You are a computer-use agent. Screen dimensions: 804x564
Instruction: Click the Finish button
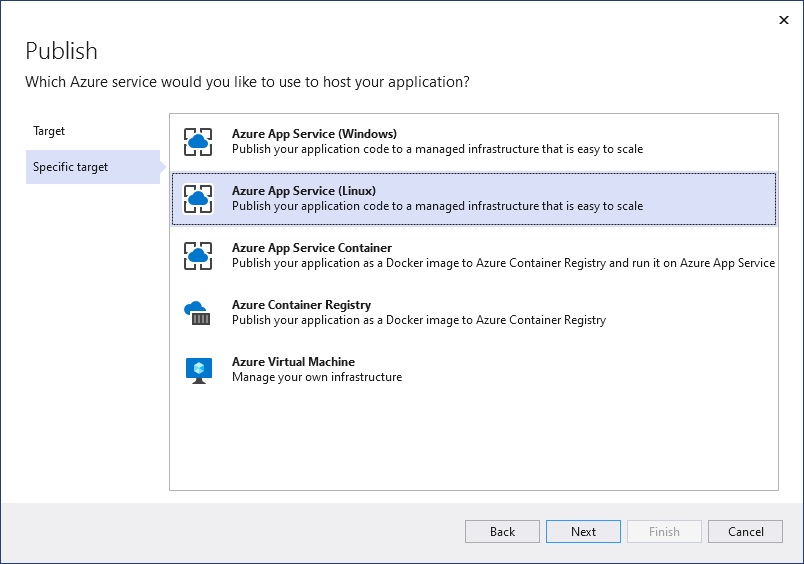[664, 531]
